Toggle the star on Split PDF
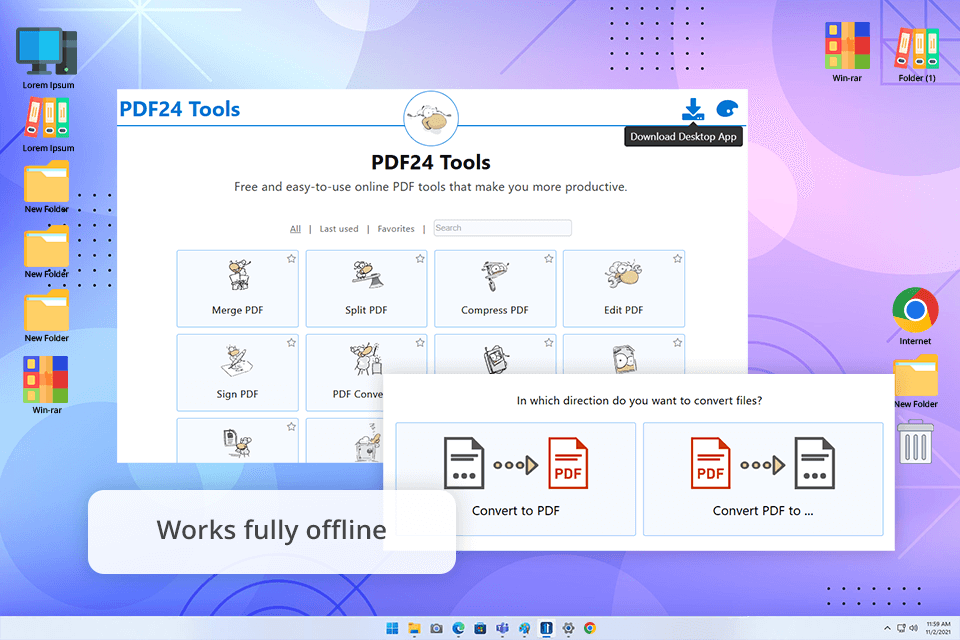The width and height of the screenshot is (960, 640). click(420, 258)
